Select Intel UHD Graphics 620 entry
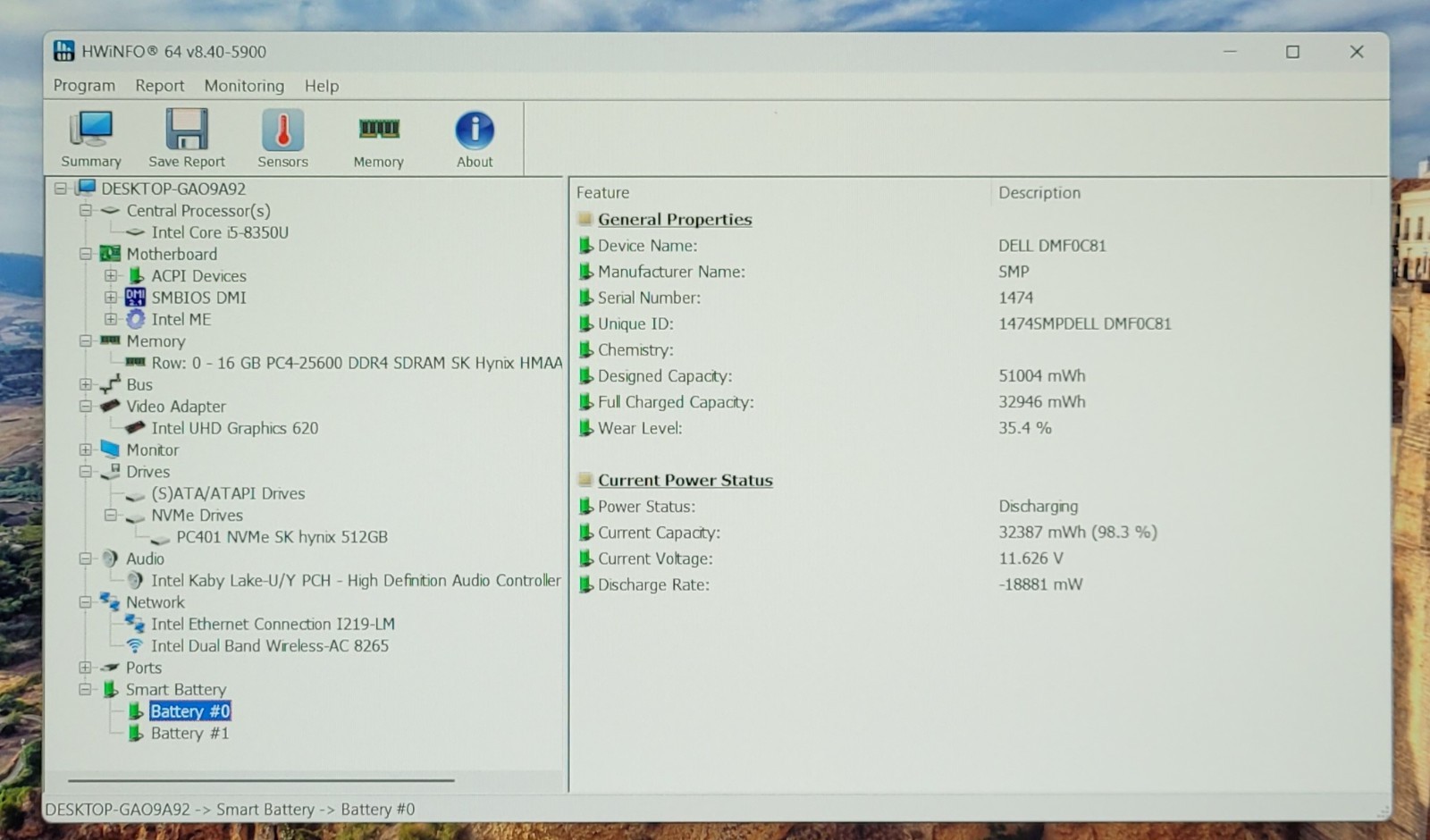This screenshot has height=840, width=1430. pos(234,428)
